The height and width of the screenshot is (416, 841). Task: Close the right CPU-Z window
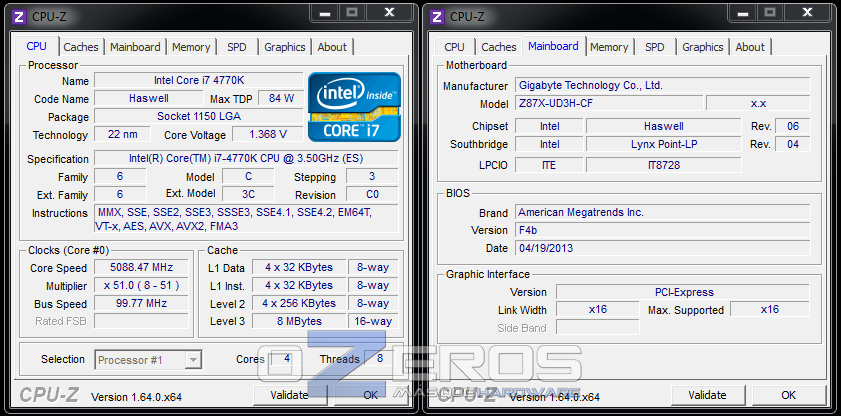[x=808, y=12]
